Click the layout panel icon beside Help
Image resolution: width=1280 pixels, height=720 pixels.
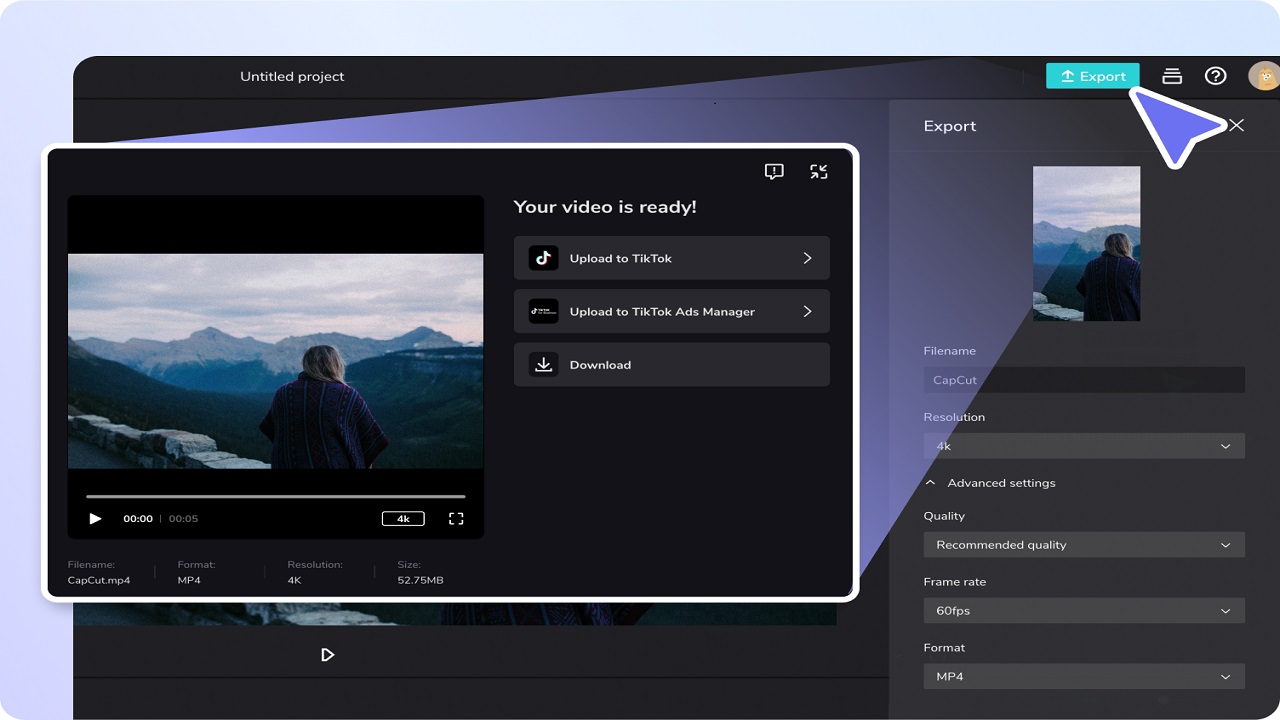pos(1171,75)
